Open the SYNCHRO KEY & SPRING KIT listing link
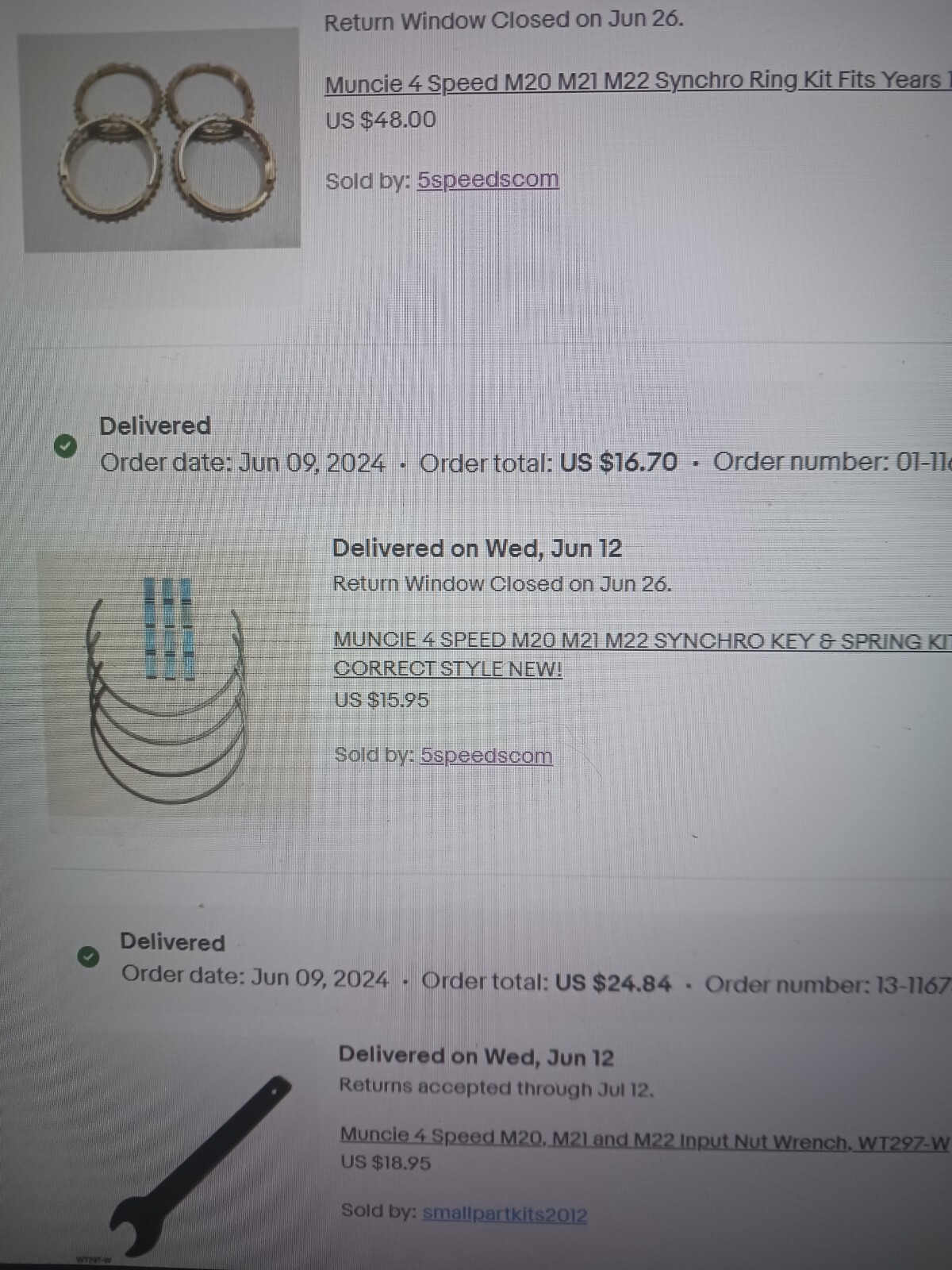The width and height of the screenshot is (952, 1270). (642, 641)
